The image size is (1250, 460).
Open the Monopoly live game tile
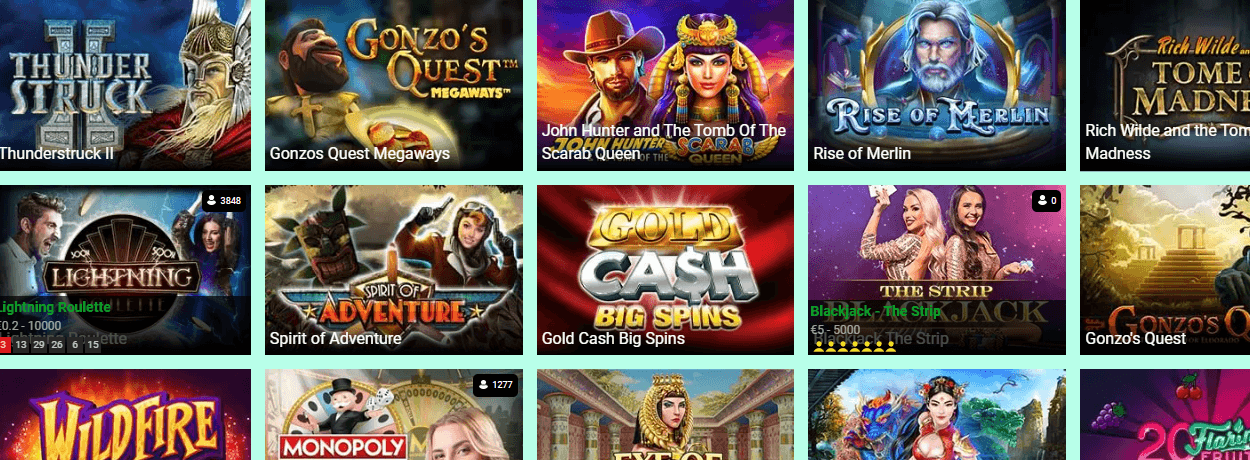click(394, 414)
